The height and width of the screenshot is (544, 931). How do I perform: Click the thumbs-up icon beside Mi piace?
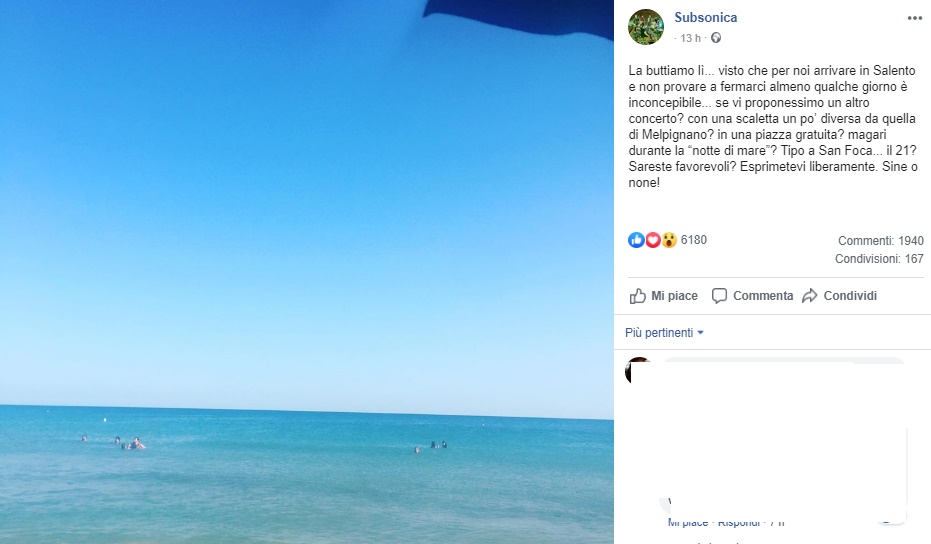point(638,296)
